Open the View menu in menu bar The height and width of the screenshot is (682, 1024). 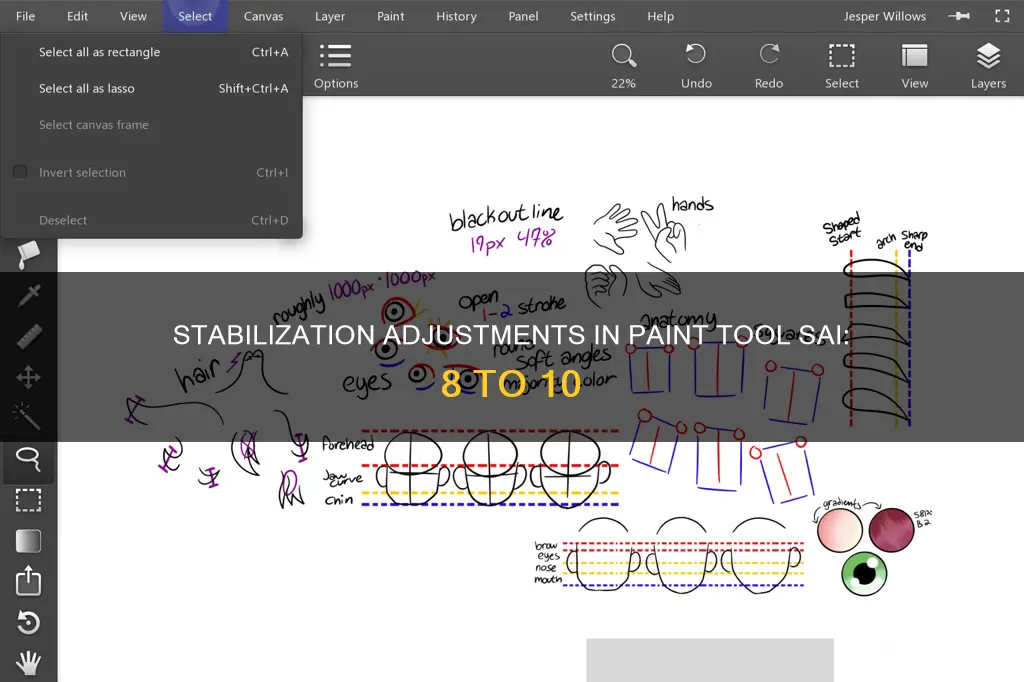pos(133,16)
